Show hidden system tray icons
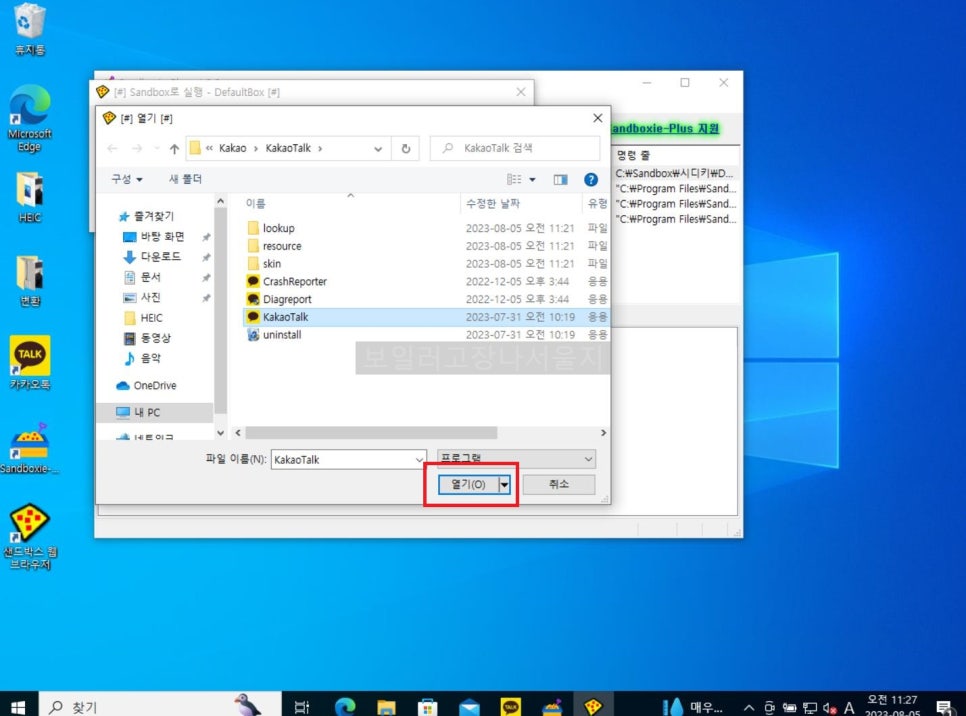The width and height of the screenshot is (966, 716). (749, 707)
